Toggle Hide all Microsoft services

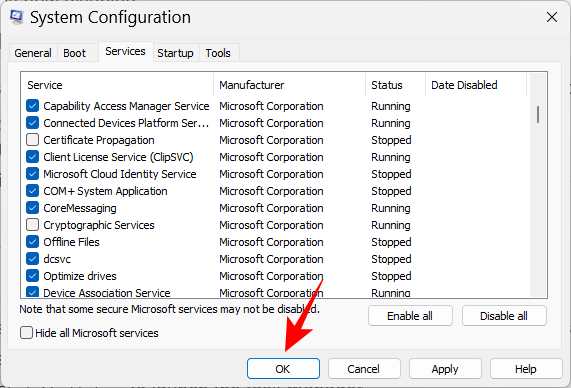click(x=26, y=333)
